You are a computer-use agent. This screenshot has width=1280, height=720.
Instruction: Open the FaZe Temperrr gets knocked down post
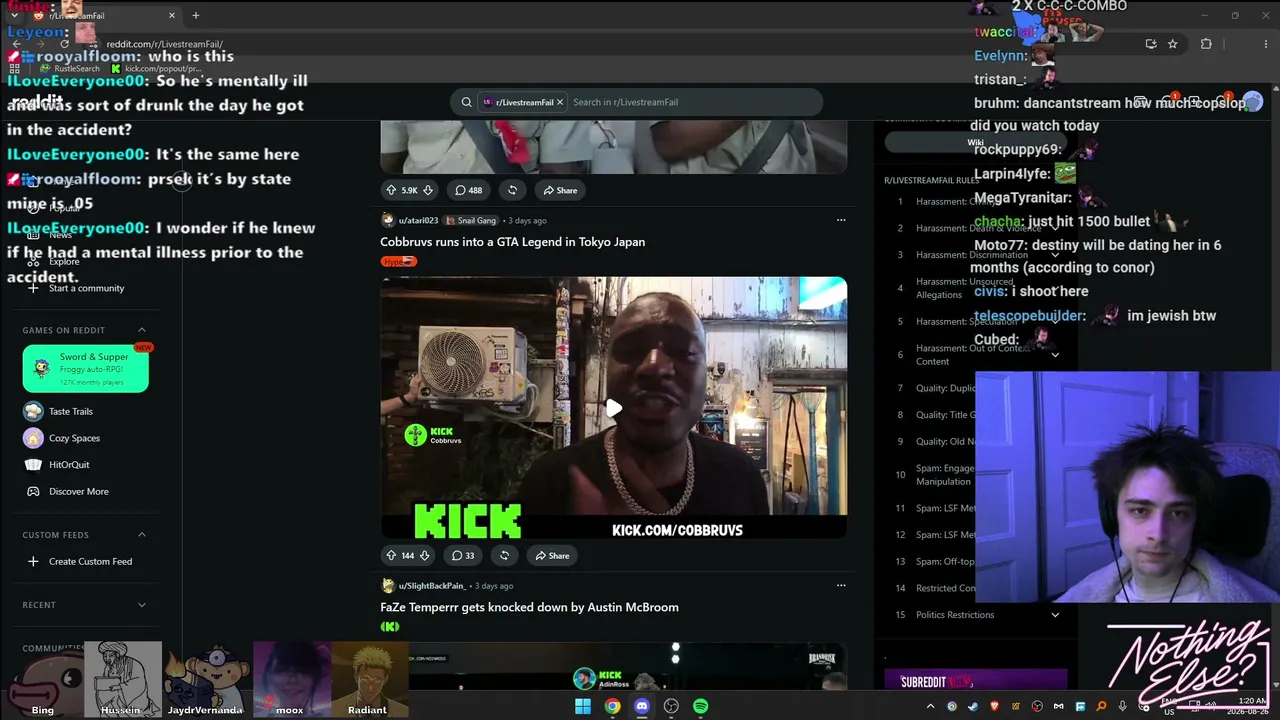click(529, 607)
